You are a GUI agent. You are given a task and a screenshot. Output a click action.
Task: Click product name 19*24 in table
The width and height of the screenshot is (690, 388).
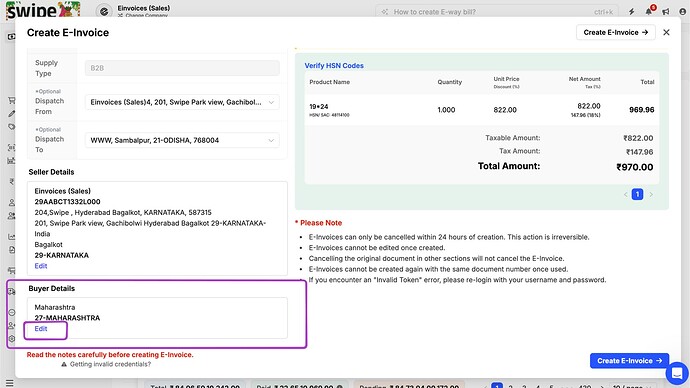319,106
